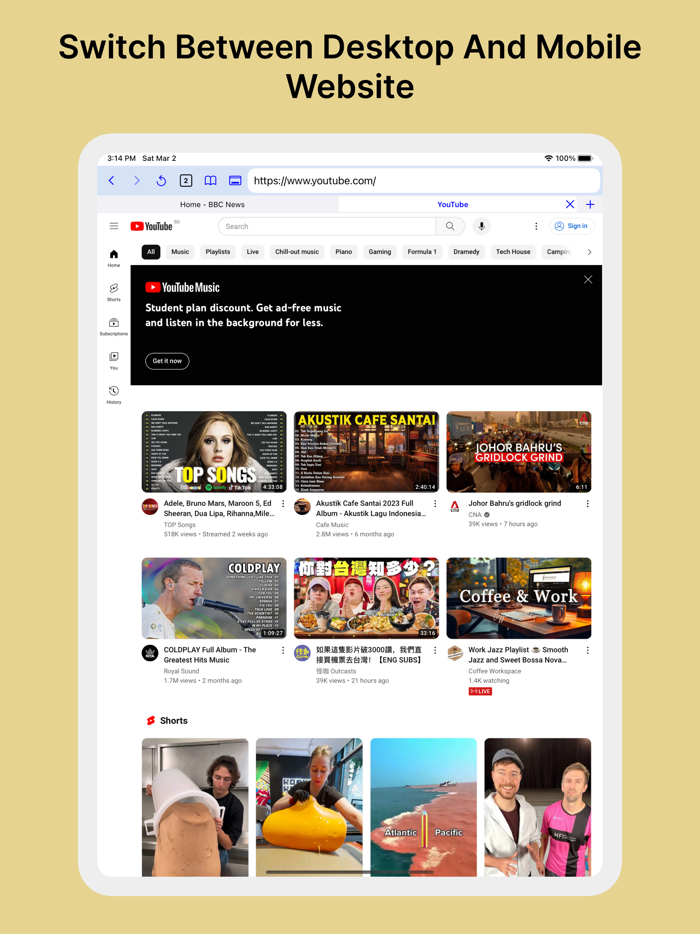The image size is (700, 934).
Task: Select the All filter chip
Action: [151, 252]
